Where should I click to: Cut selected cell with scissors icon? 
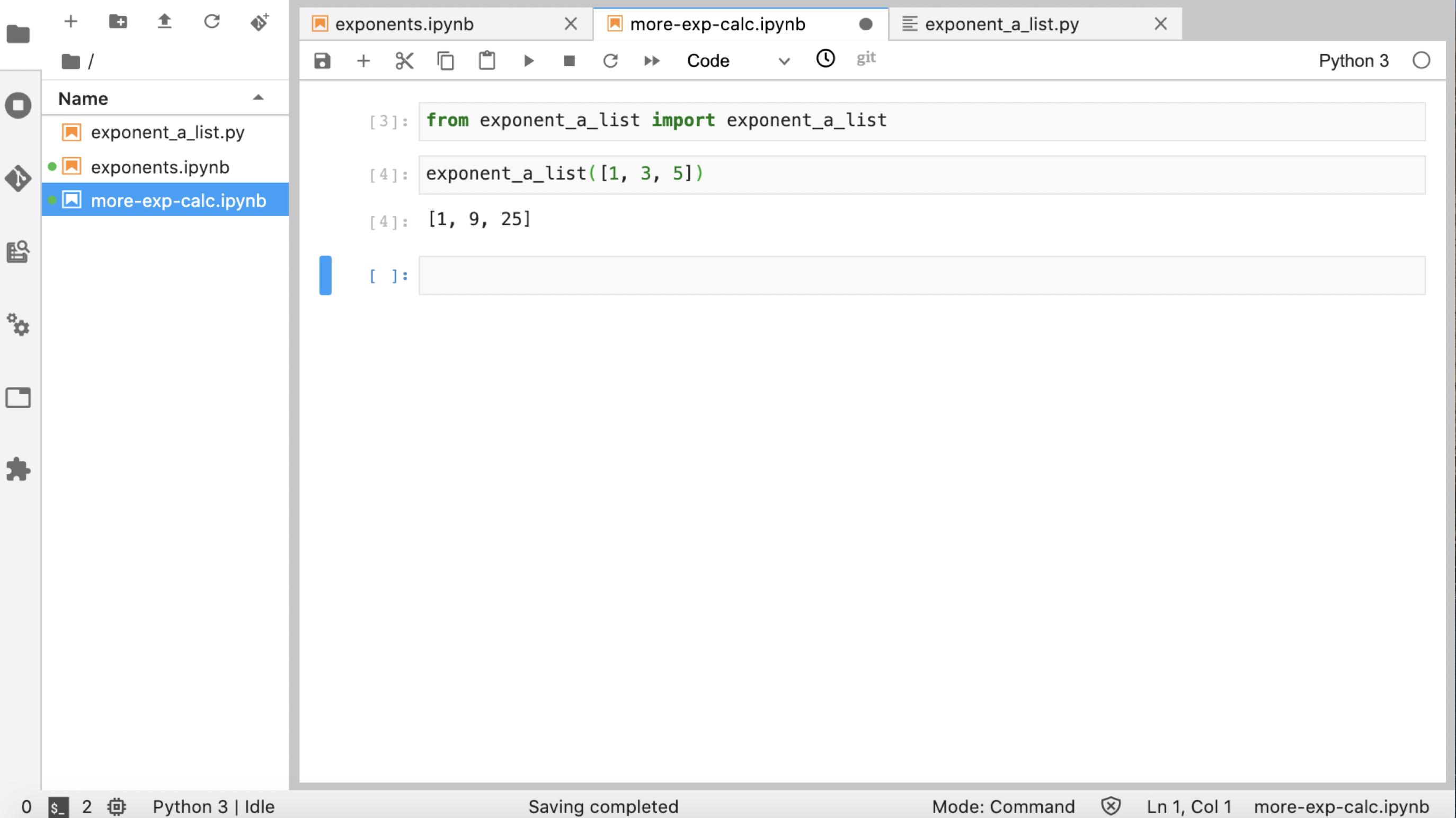pyautogui.click(x=404, y=60)
